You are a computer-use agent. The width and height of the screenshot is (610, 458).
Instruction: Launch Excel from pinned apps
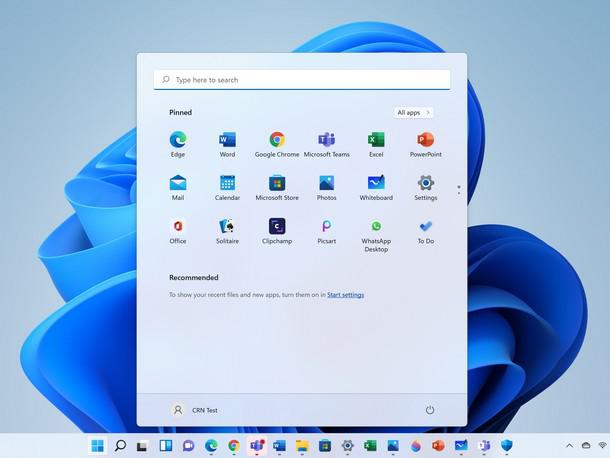[x=376, y=140]
